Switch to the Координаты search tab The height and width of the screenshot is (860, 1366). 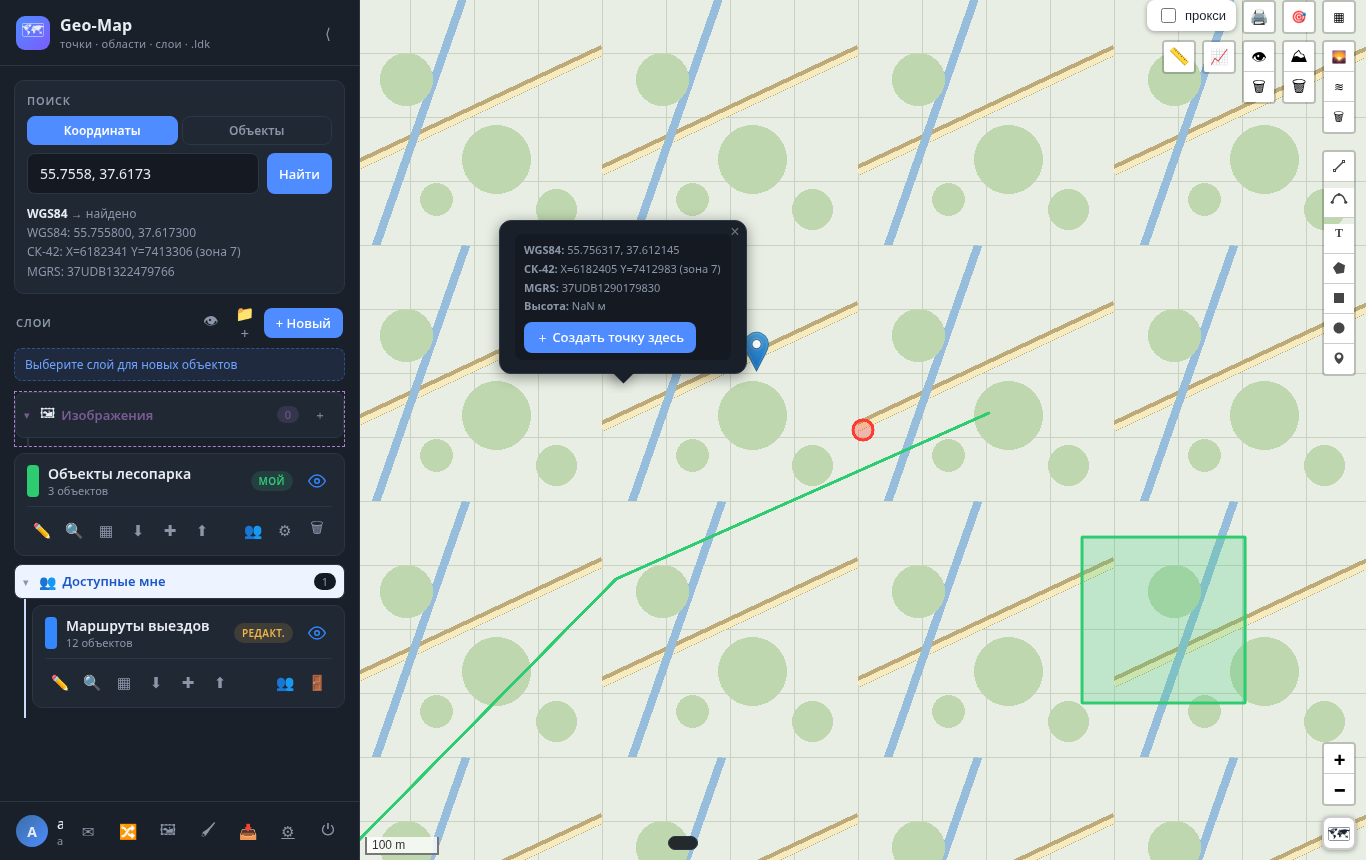(x=102, y=131)
